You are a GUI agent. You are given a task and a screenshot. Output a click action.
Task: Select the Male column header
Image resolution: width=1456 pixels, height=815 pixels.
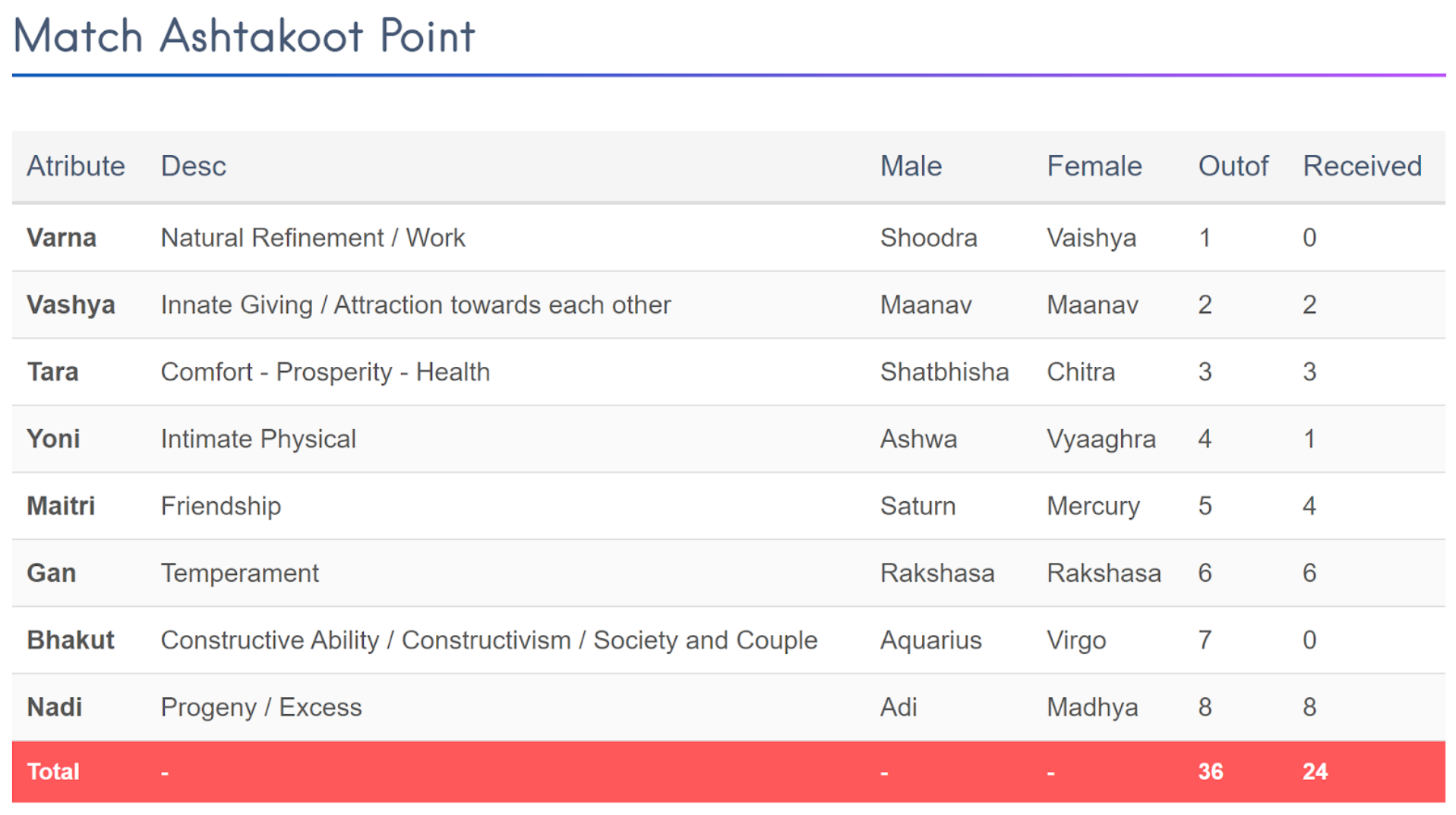pos(911,166)
